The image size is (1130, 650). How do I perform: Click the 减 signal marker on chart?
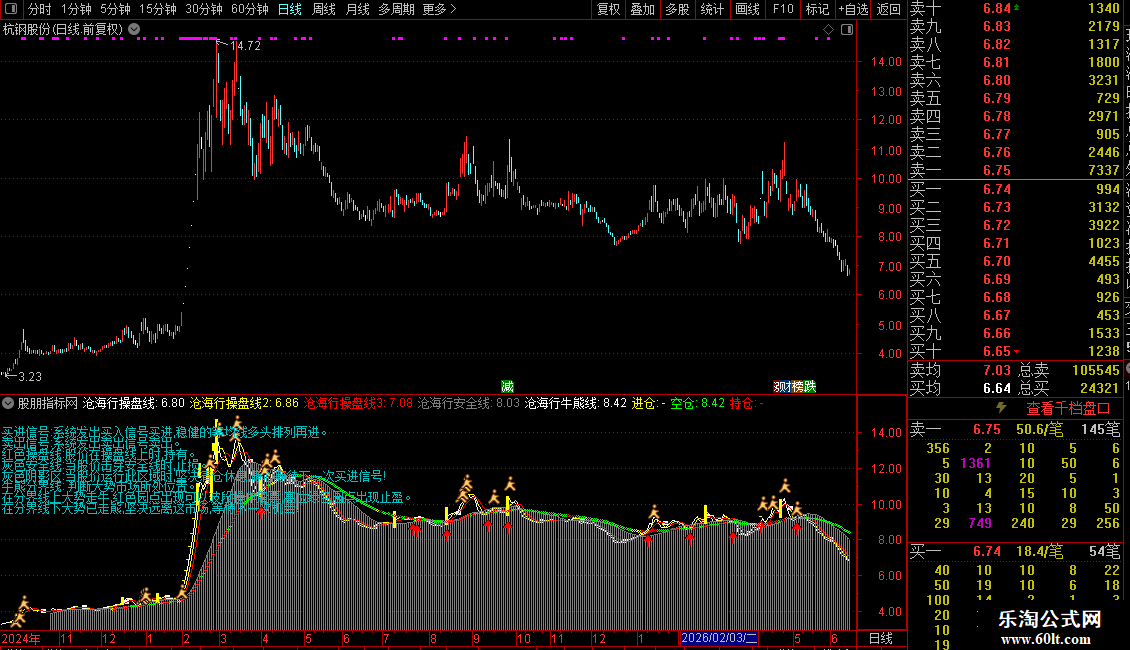[507, 387]
